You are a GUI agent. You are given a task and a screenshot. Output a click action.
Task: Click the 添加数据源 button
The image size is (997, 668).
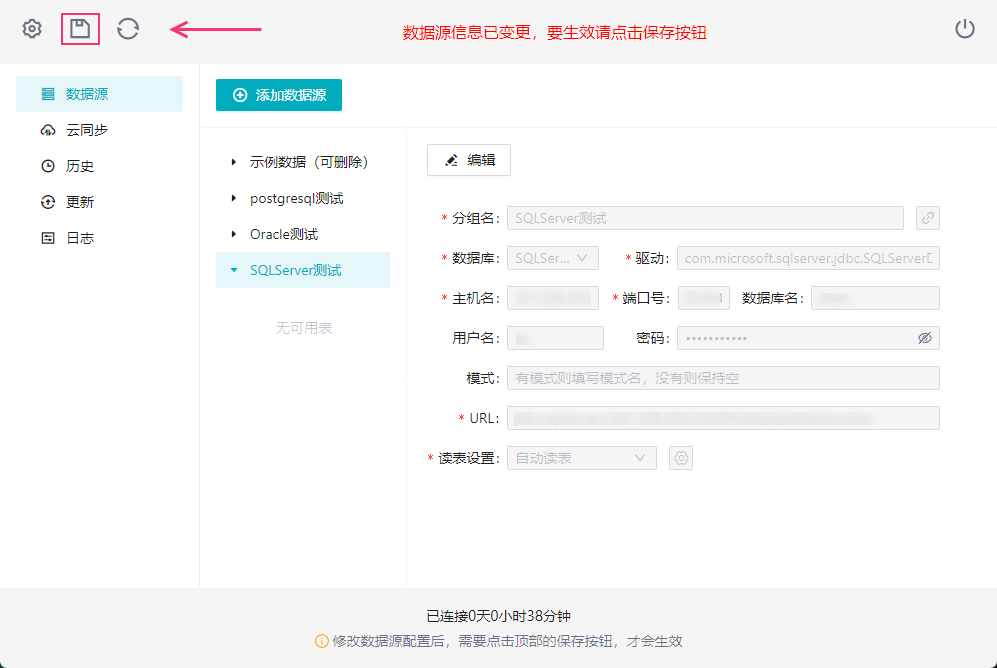coord(278,95)
